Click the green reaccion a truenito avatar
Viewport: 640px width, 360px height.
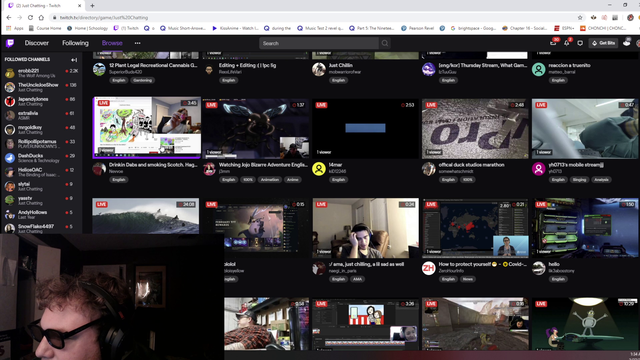tap(538, 69)
